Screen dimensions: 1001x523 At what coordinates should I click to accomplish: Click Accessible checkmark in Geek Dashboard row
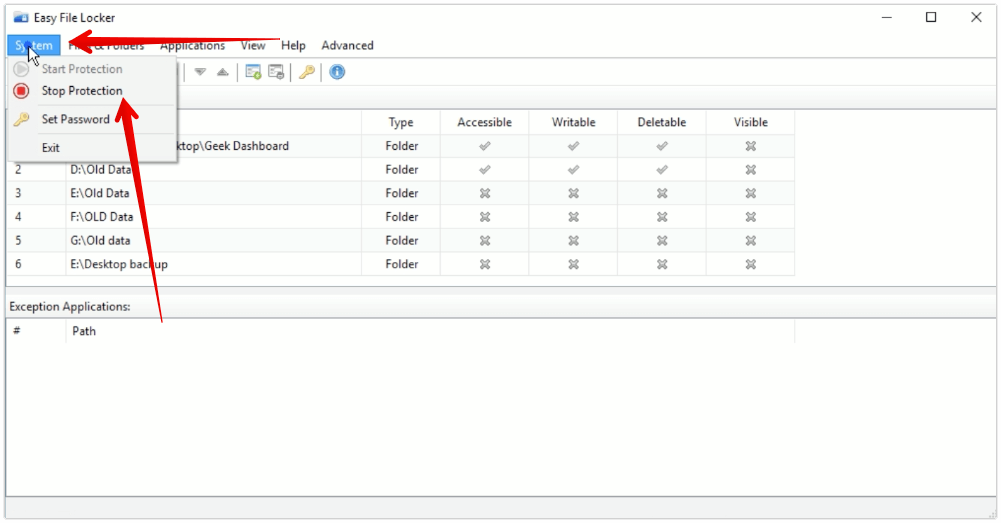point(485,146)
